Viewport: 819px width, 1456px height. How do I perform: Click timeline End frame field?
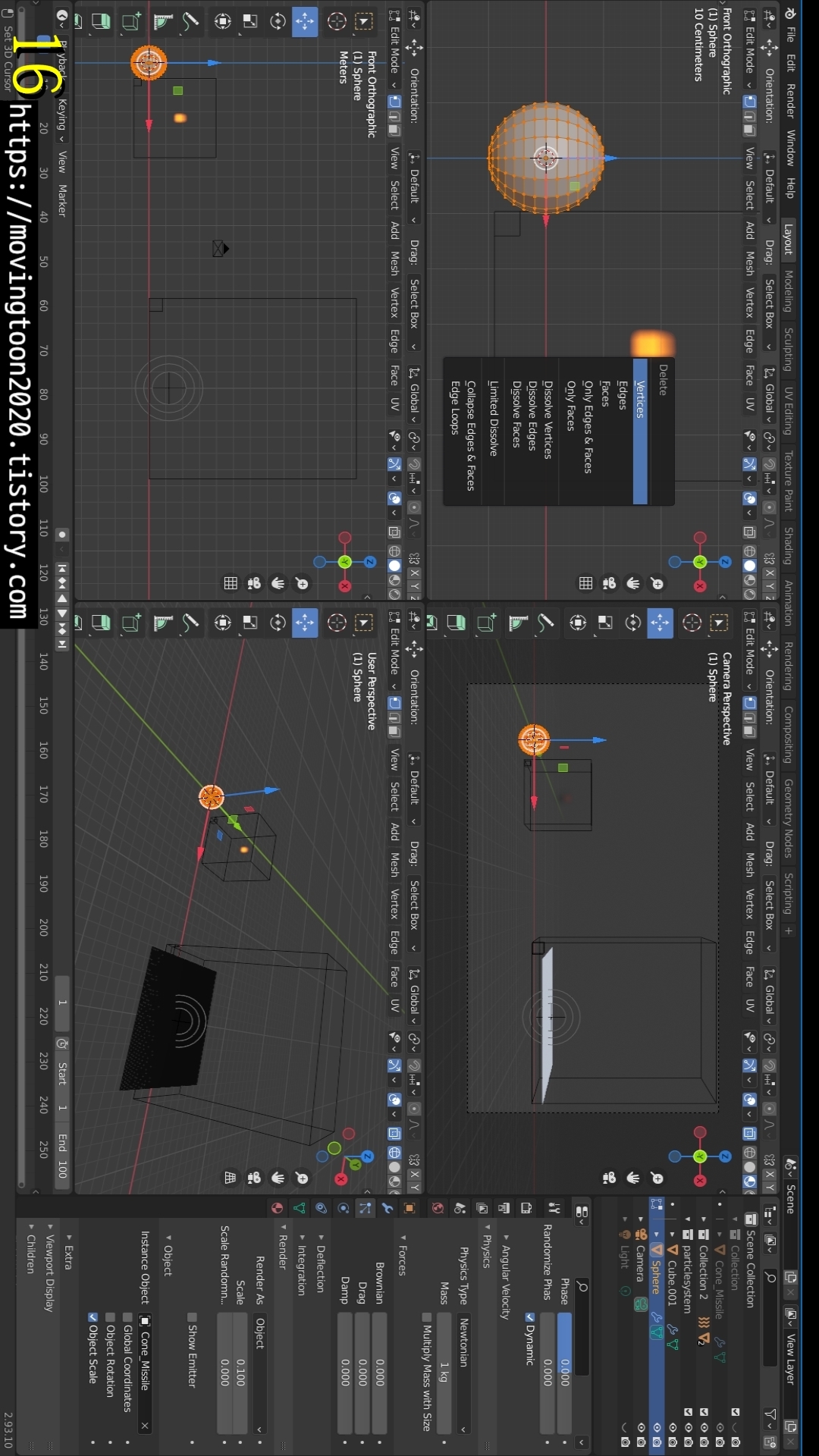point(62,1156)
